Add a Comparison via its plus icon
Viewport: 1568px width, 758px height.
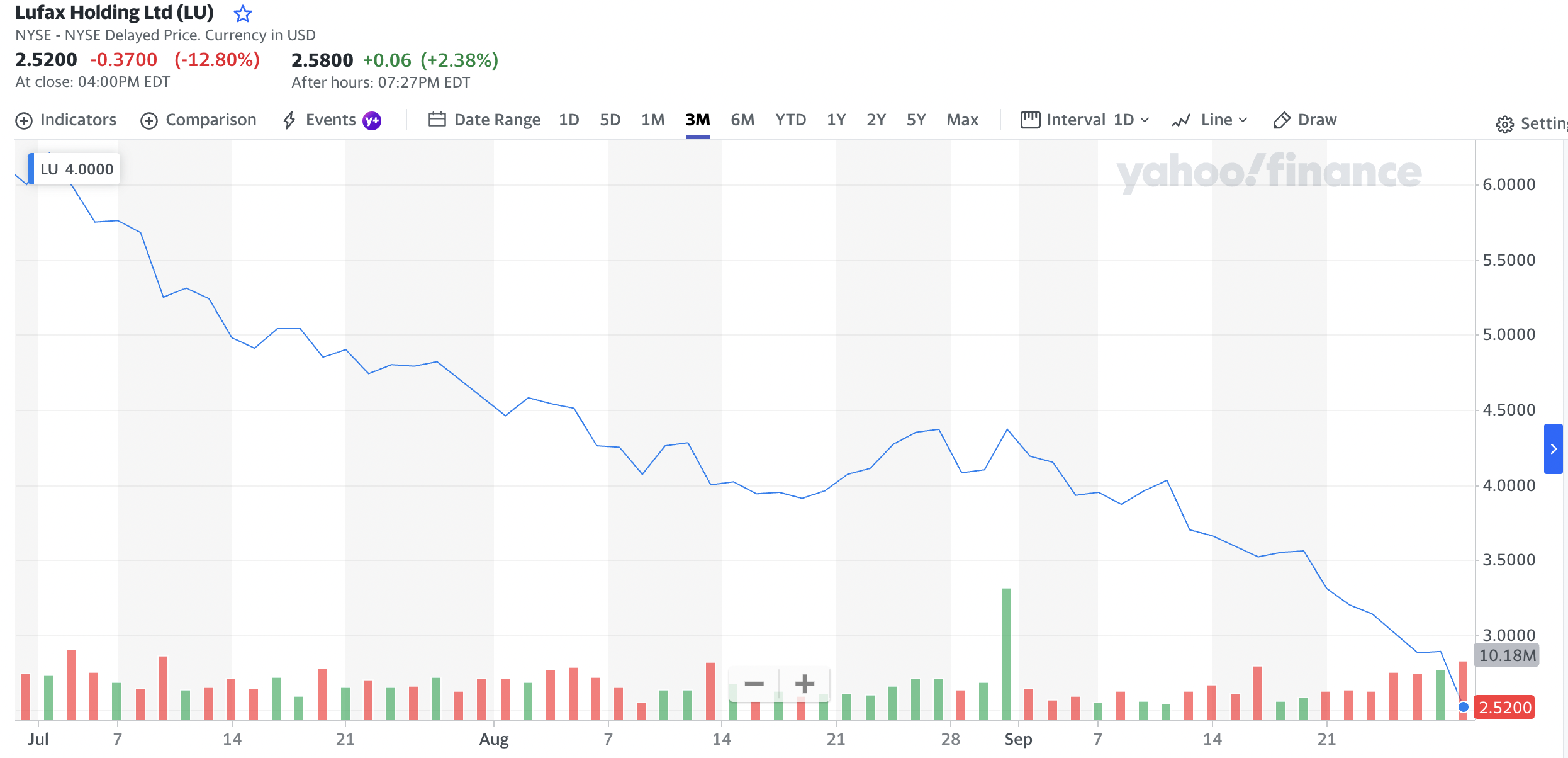pos(149,120)
